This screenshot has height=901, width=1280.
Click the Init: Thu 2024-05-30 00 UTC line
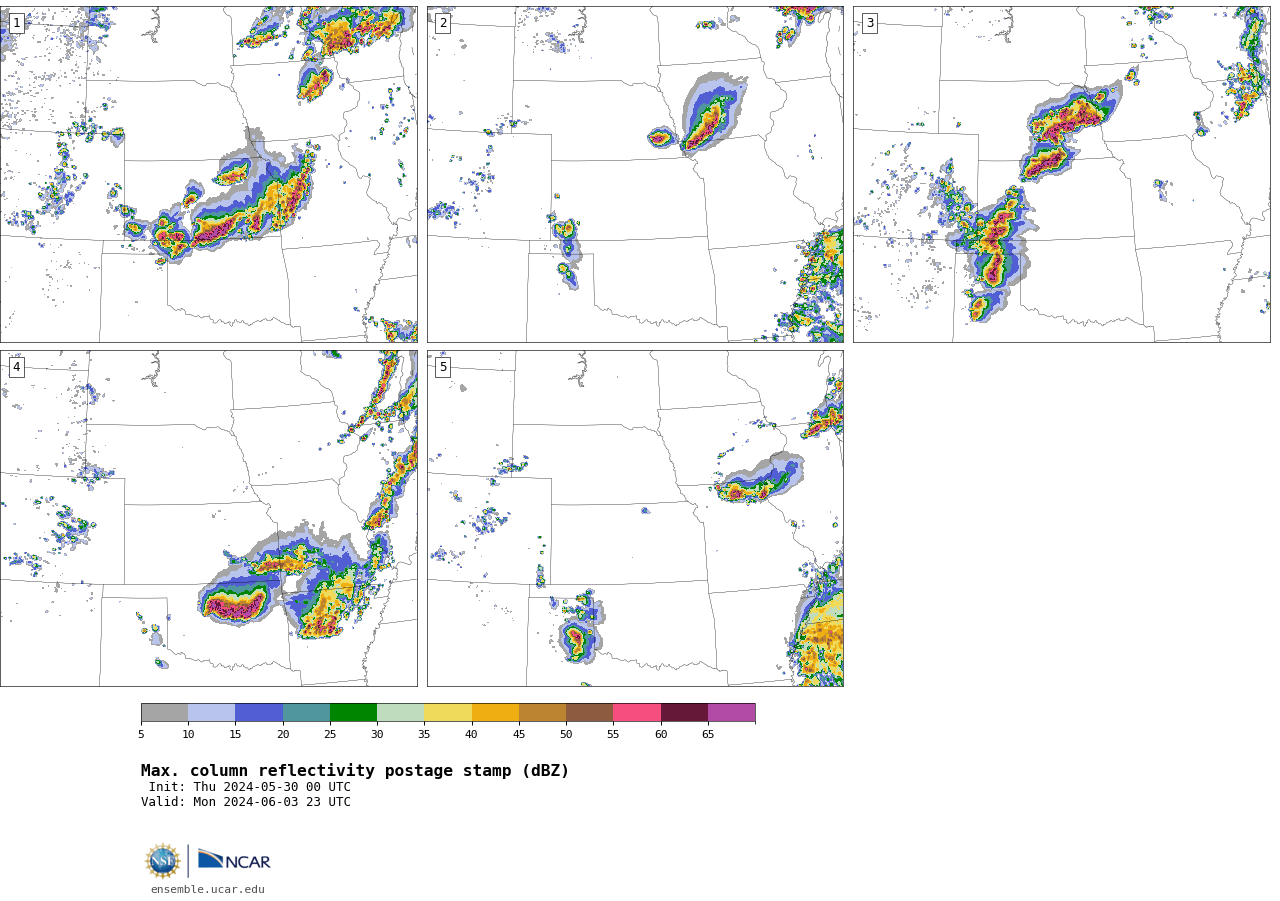click(250, 787)
